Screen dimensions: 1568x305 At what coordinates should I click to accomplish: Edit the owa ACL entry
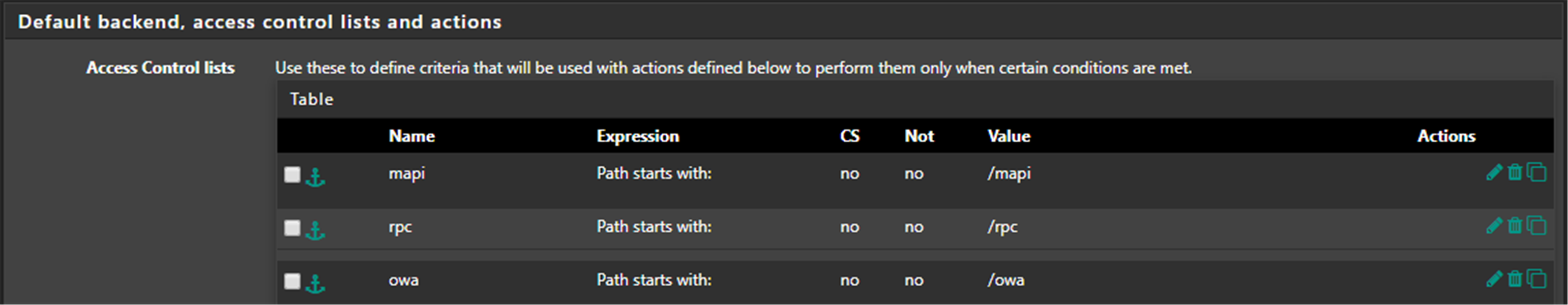coord(1494,280)
